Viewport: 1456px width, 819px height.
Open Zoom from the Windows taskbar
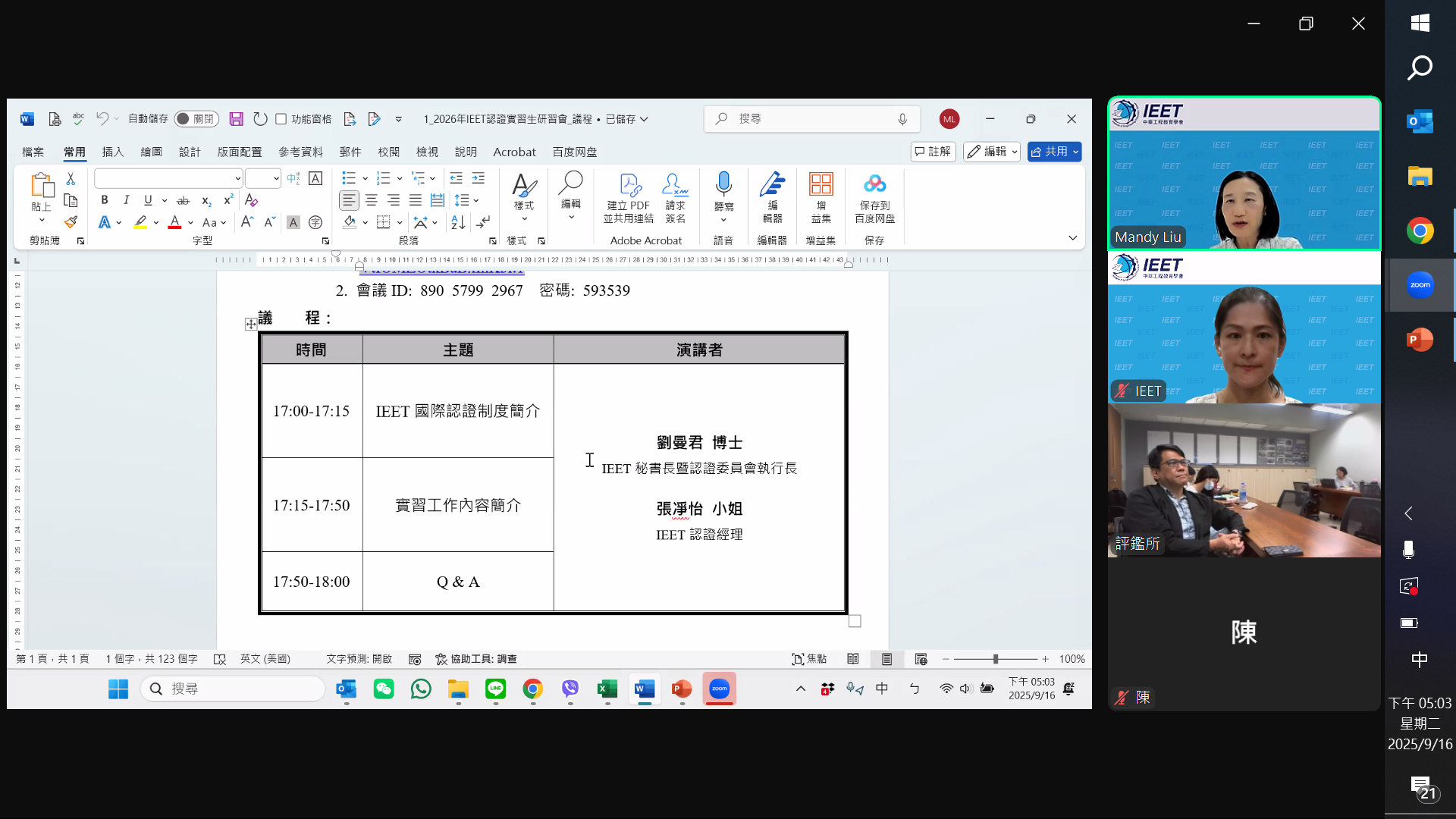pyautogui.click(x=719, y=689)
